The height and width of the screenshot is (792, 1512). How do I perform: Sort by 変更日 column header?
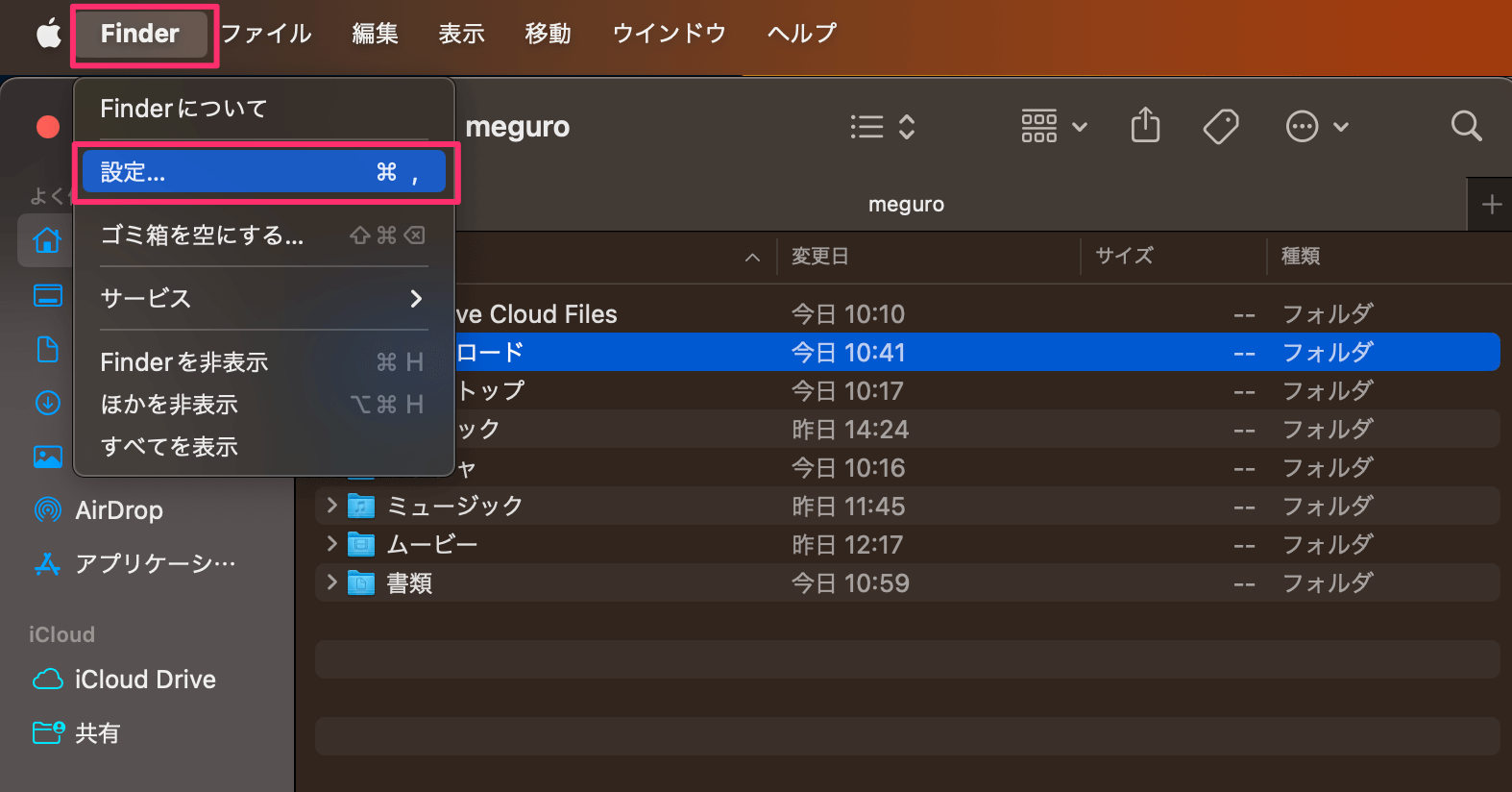(x=819, y=257)
